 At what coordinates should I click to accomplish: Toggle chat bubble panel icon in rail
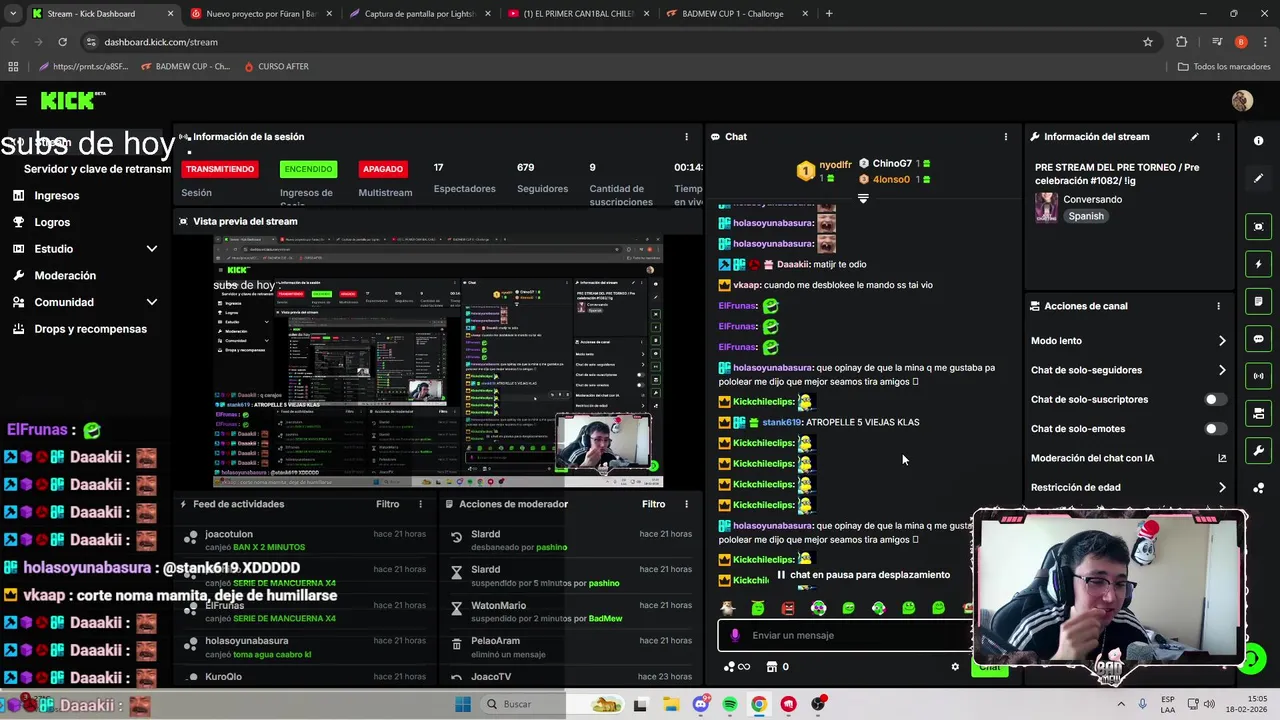click(1258, 339)
